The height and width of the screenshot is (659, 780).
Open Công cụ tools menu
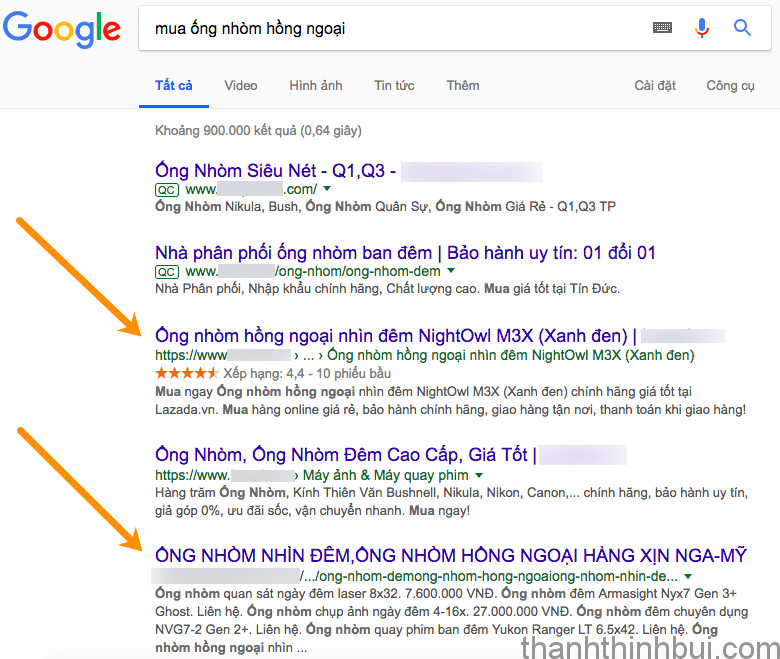(730, 85)
